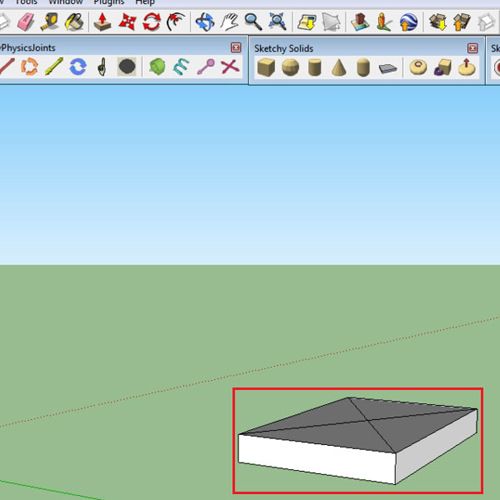Activate the blue Orbit tool
Screen dimensions: 500x500
[x=205, y=22]
